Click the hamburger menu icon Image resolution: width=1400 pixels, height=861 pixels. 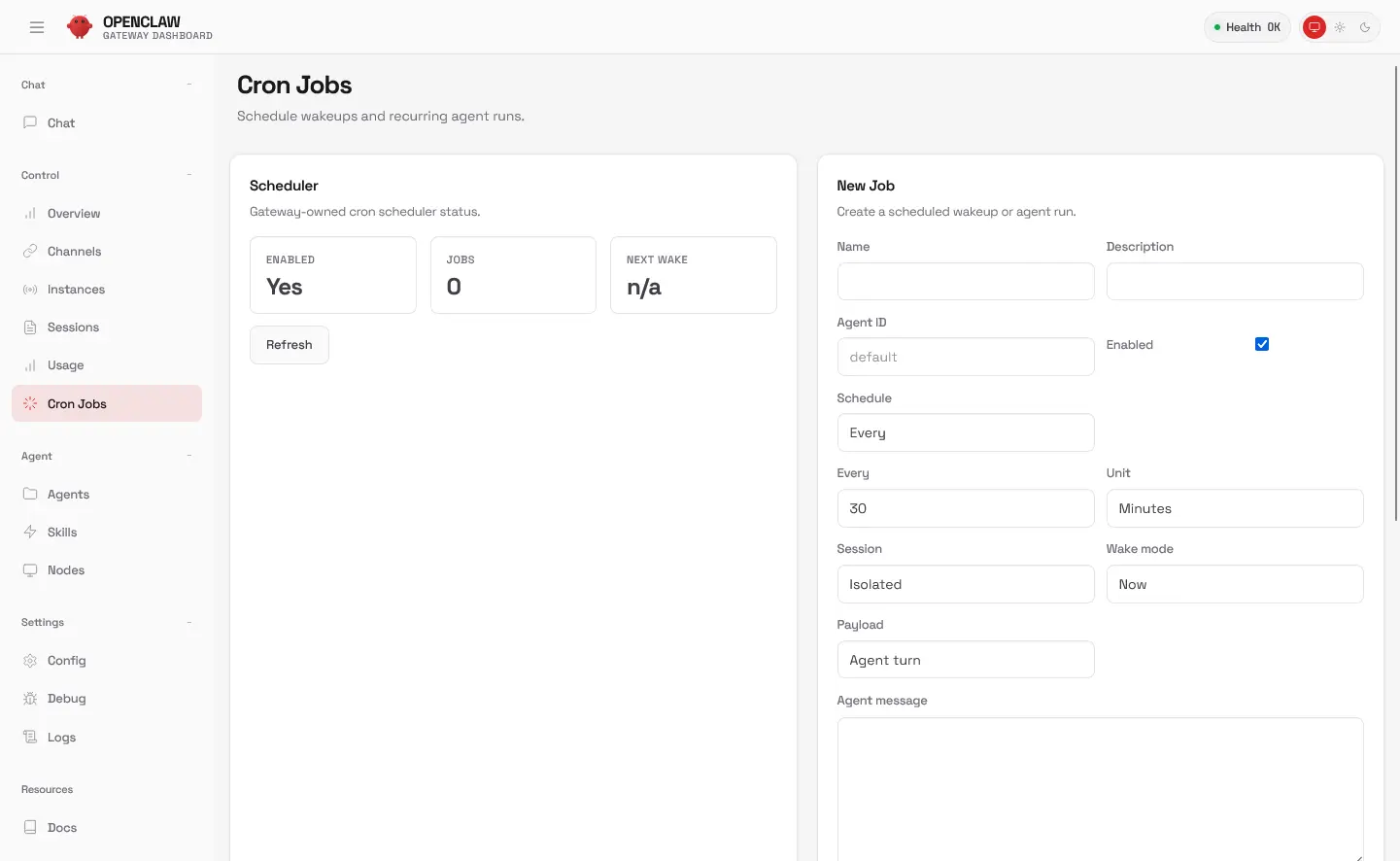37,27
